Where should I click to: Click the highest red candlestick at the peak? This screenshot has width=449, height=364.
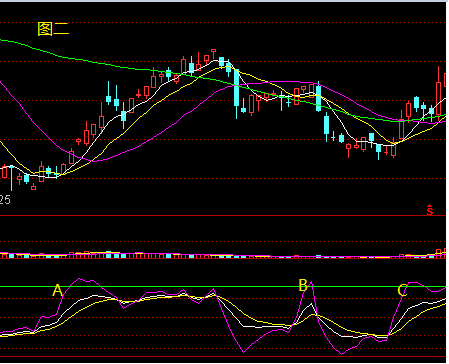[x=214, y=53]
